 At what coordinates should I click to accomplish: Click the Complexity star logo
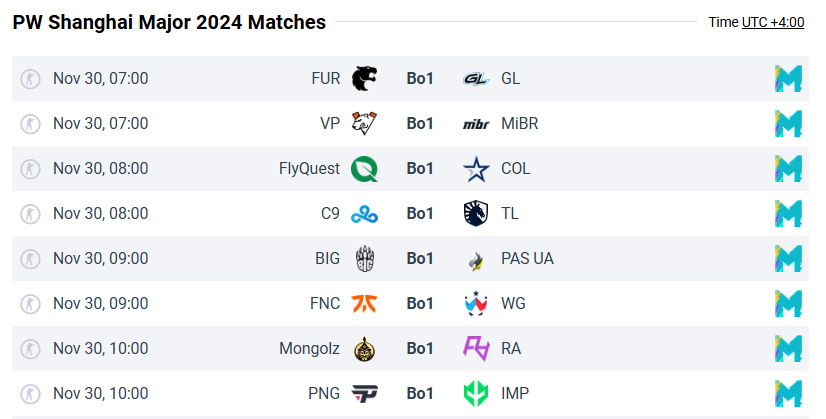pos(475,168)
